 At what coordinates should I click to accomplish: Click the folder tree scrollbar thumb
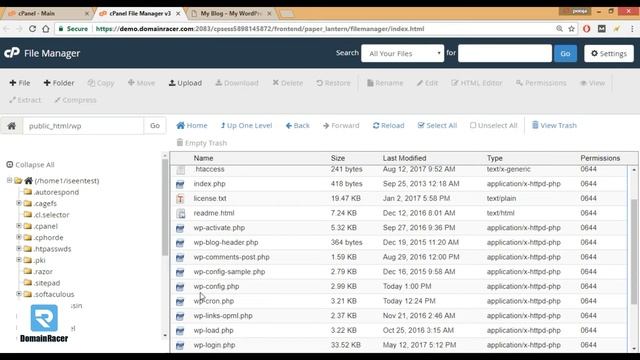pos(165,207)
